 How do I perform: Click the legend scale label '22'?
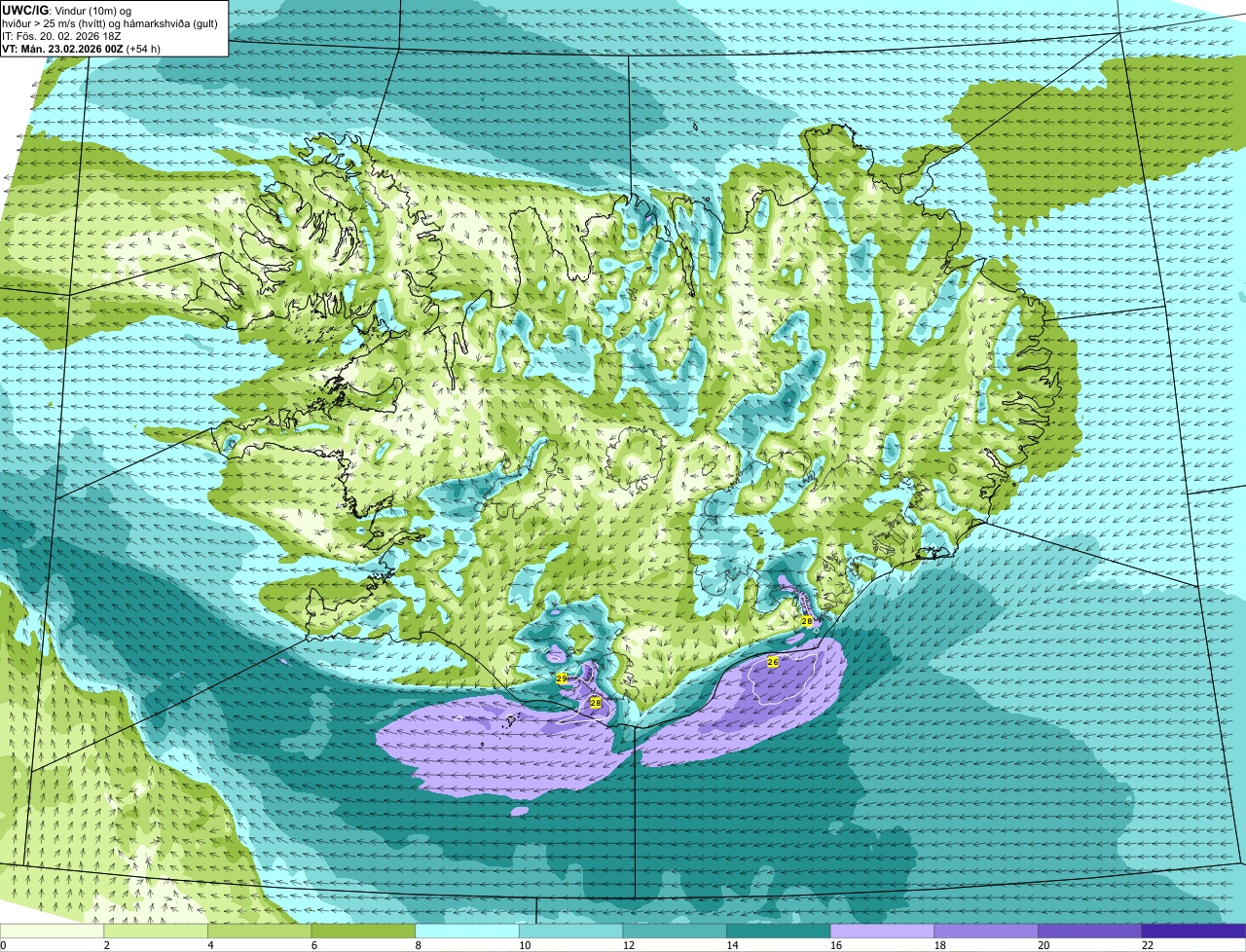pyautogui.click(x=1148, y=945)
